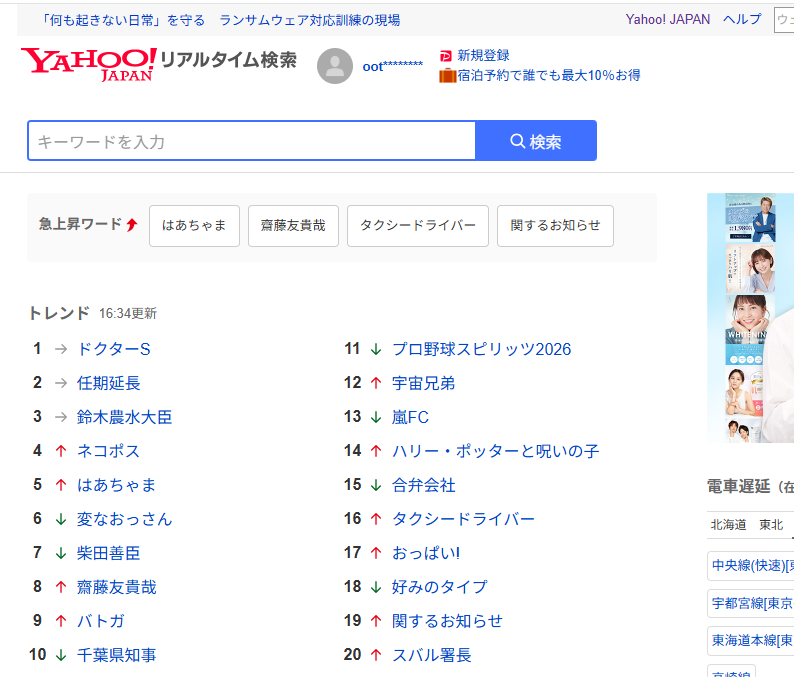794x677 pixels.
Task: Select the 齋藤友貴哉 trending word chip
Action: (293, 226)
